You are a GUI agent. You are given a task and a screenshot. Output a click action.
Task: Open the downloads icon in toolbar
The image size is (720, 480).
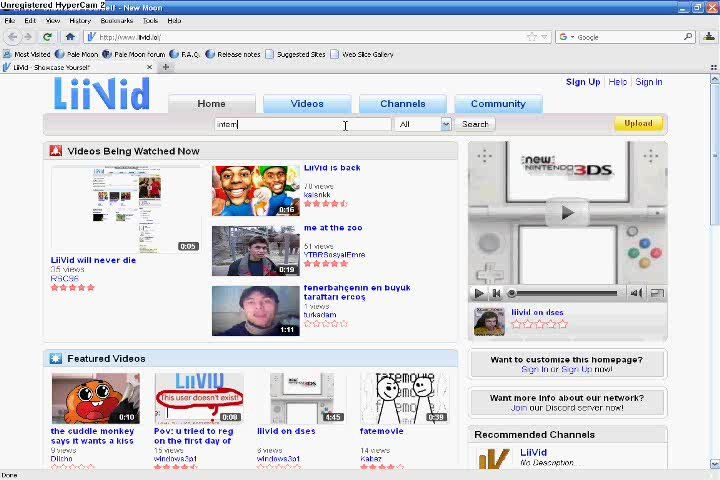point(709,37)
